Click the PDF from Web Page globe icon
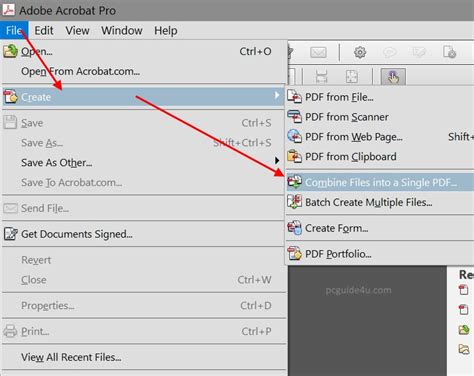This screenshot has height=376, width=474. point(295,136)
